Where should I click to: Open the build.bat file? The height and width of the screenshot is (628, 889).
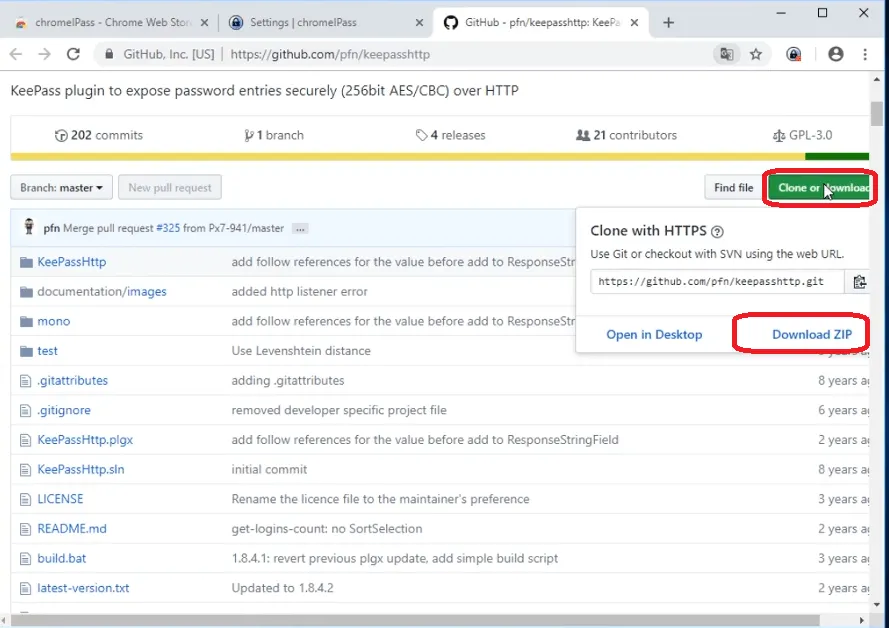62,558
